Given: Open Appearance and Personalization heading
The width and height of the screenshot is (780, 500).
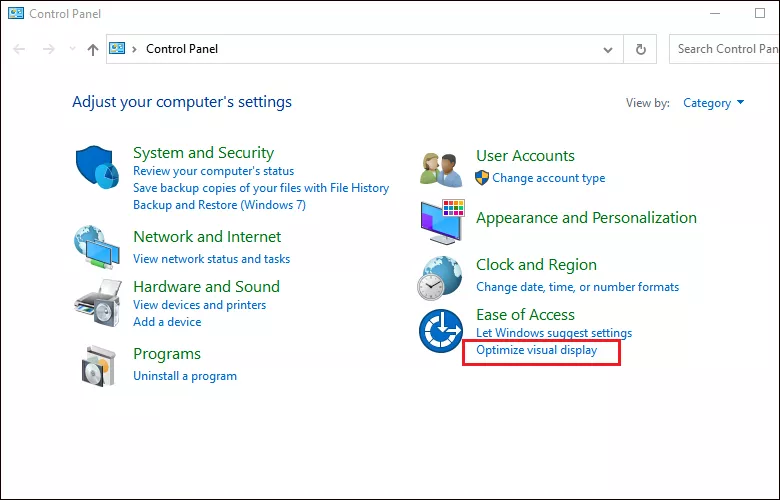Looking at the screenshot, I should 586,217.
